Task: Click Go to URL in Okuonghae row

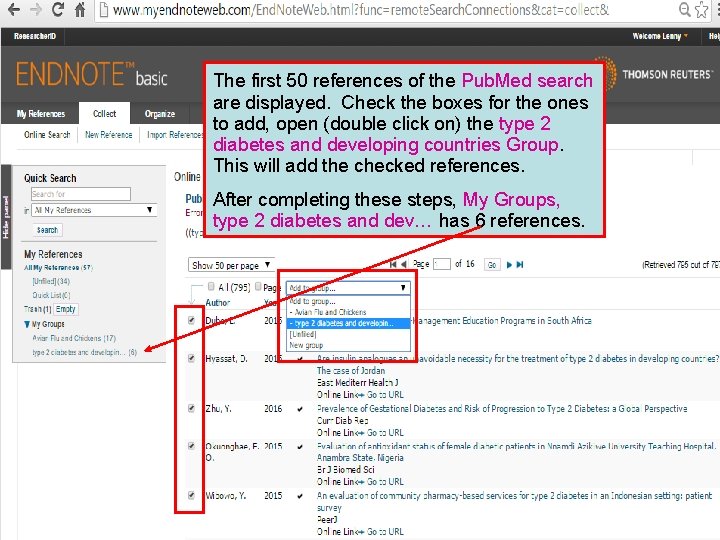Action: click(385, 482)
